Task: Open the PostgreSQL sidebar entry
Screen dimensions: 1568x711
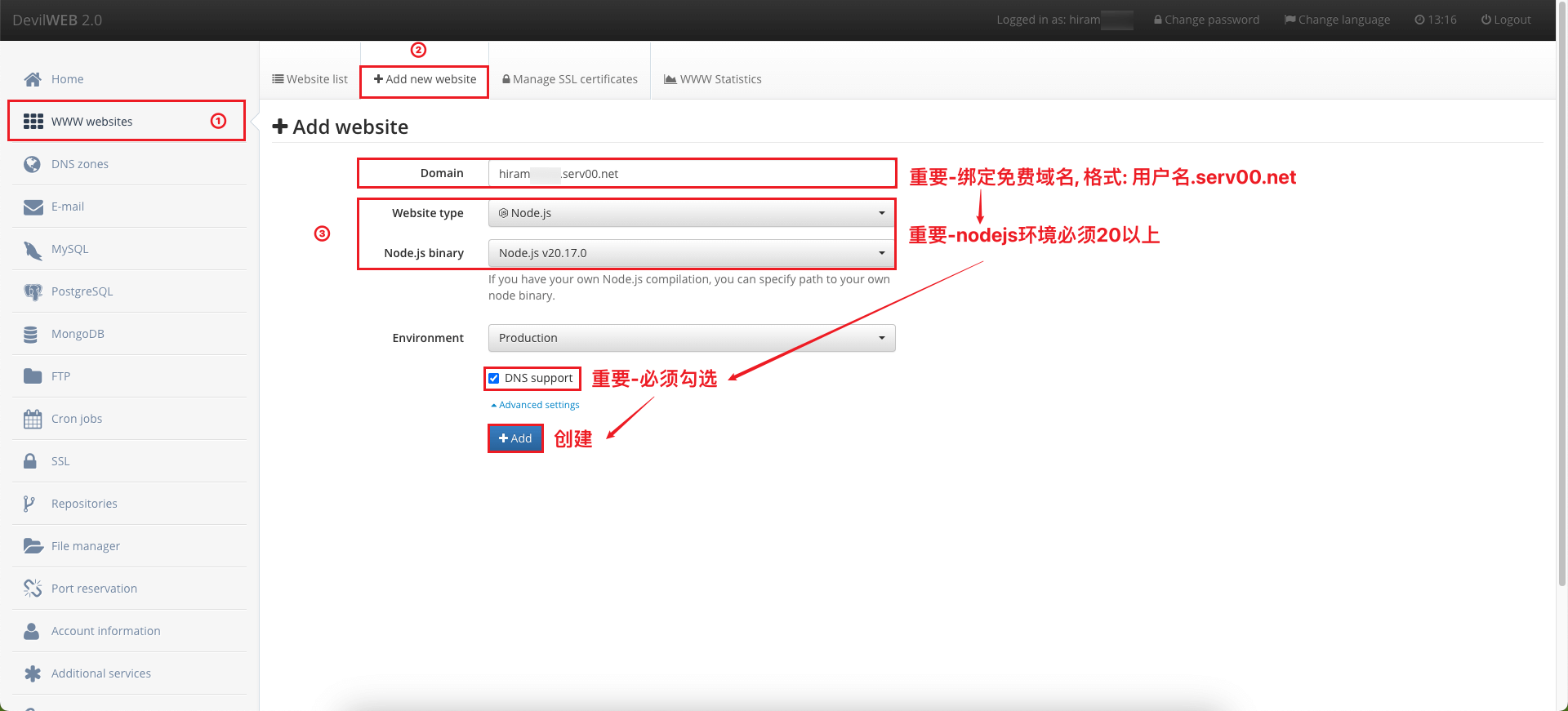Action: click(130, 291)
